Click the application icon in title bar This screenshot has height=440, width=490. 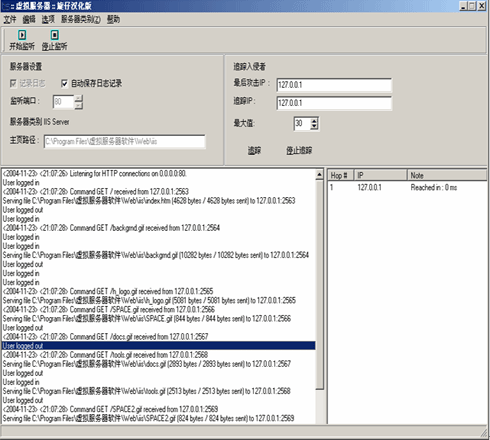tap(6, 6)
